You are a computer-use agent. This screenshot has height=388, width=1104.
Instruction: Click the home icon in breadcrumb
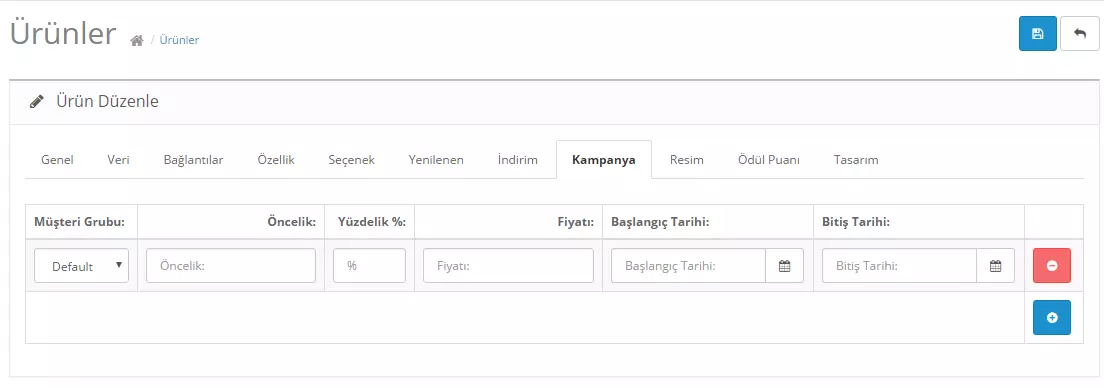click(x=137, y=41)
